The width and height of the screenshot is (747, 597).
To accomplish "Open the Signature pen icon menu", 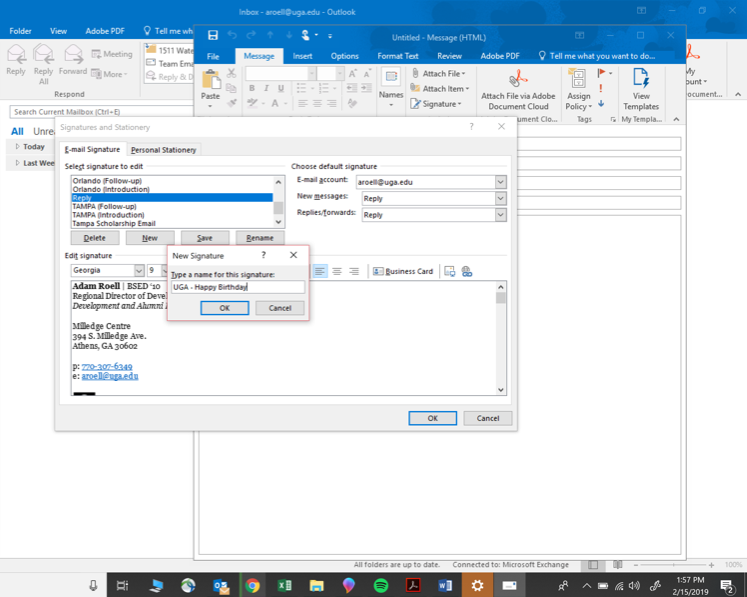I will click(415, 103).
